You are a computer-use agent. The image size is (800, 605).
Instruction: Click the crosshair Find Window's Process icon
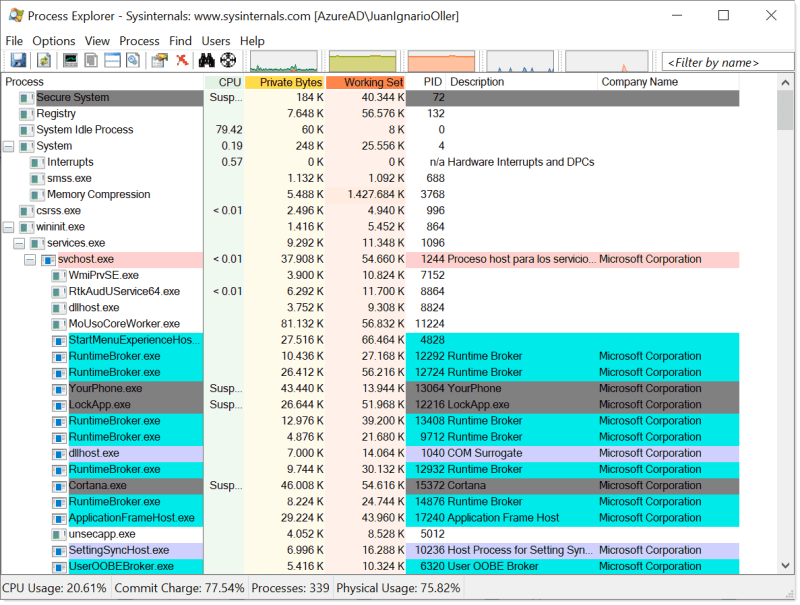228,60
